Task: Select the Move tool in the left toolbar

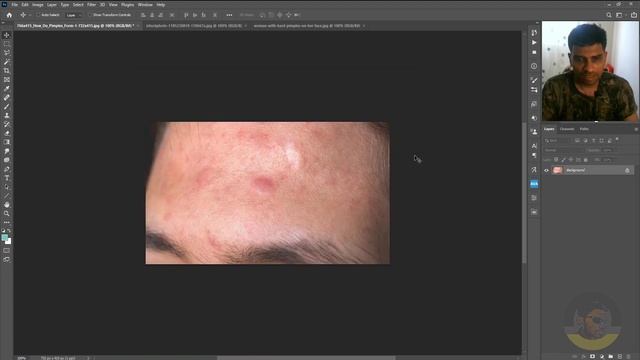Action: click(7, 35)
